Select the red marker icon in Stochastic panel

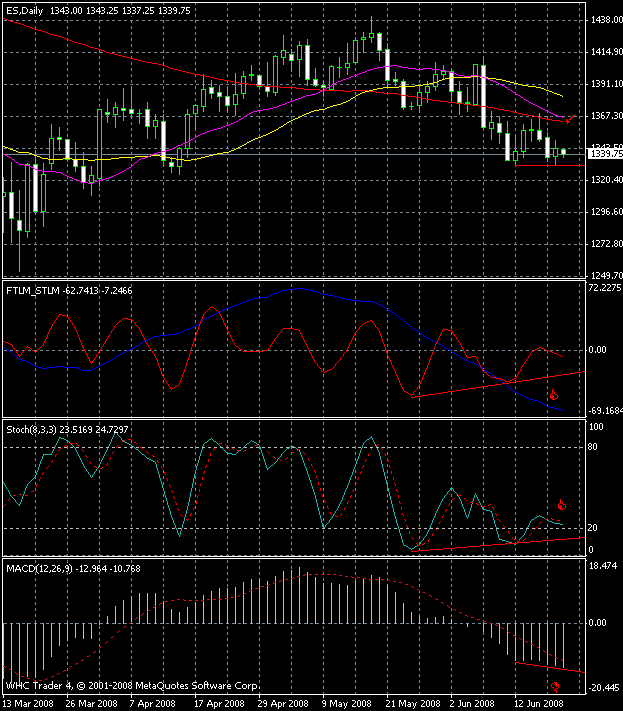point(561,505)
